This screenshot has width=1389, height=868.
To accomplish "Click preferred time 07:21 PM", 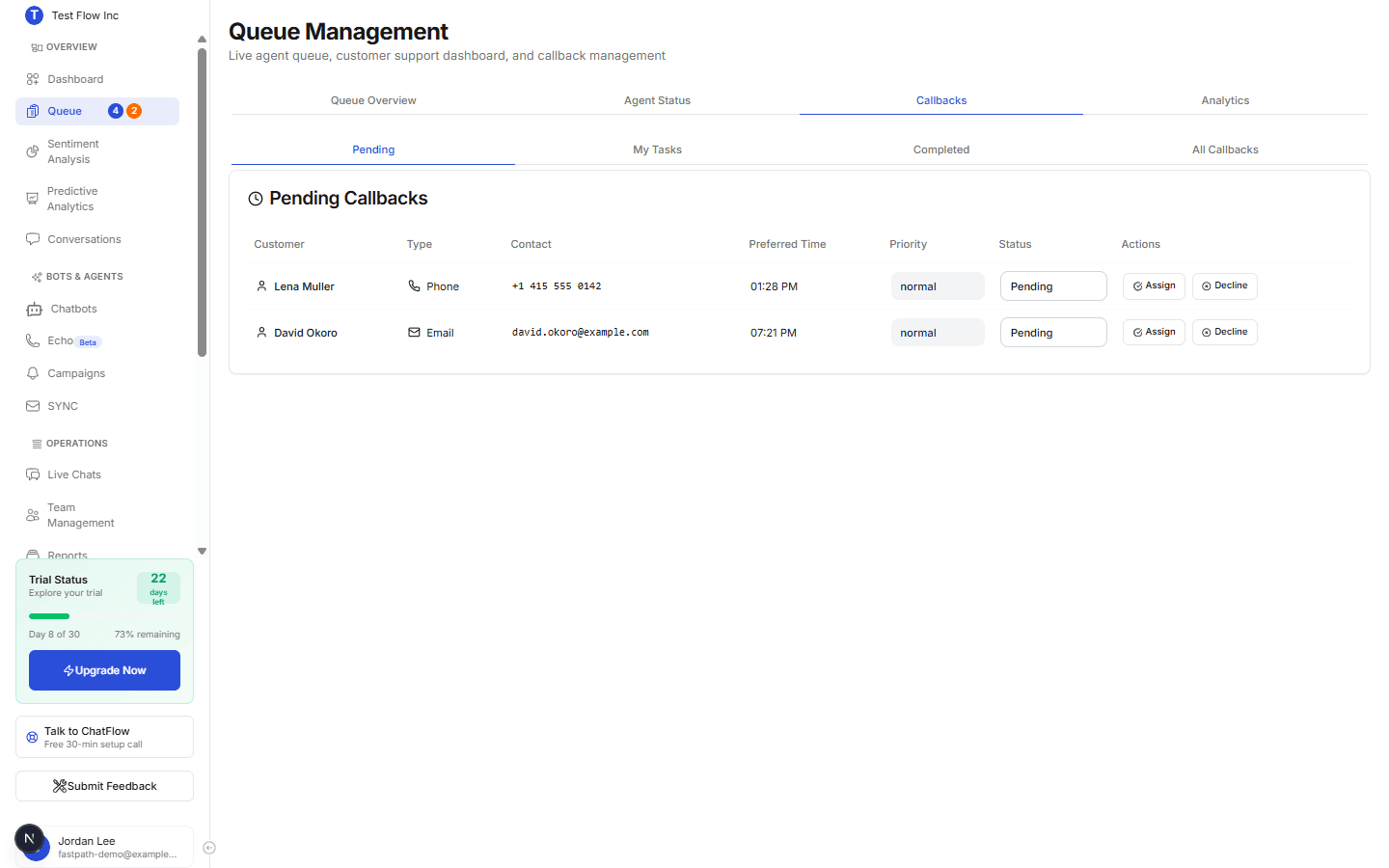I will pyautogui.click(x=774, y=333).
